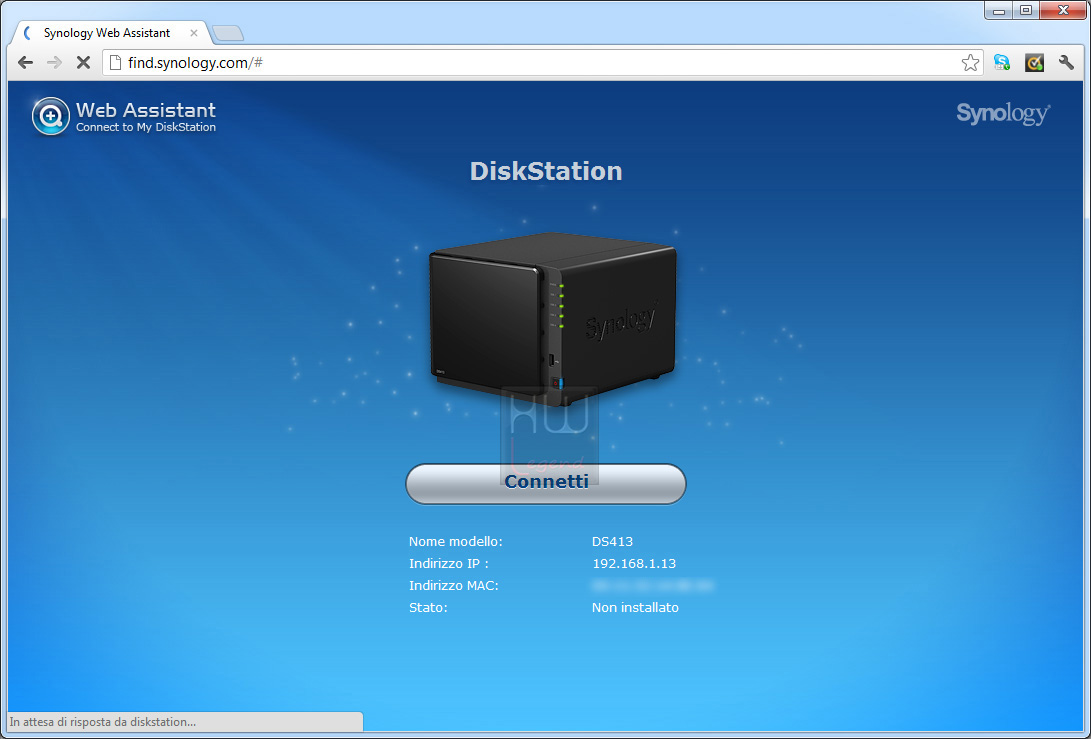Open the Chrome wrench menu
1091x739 pixels.
pos(1066,63)
